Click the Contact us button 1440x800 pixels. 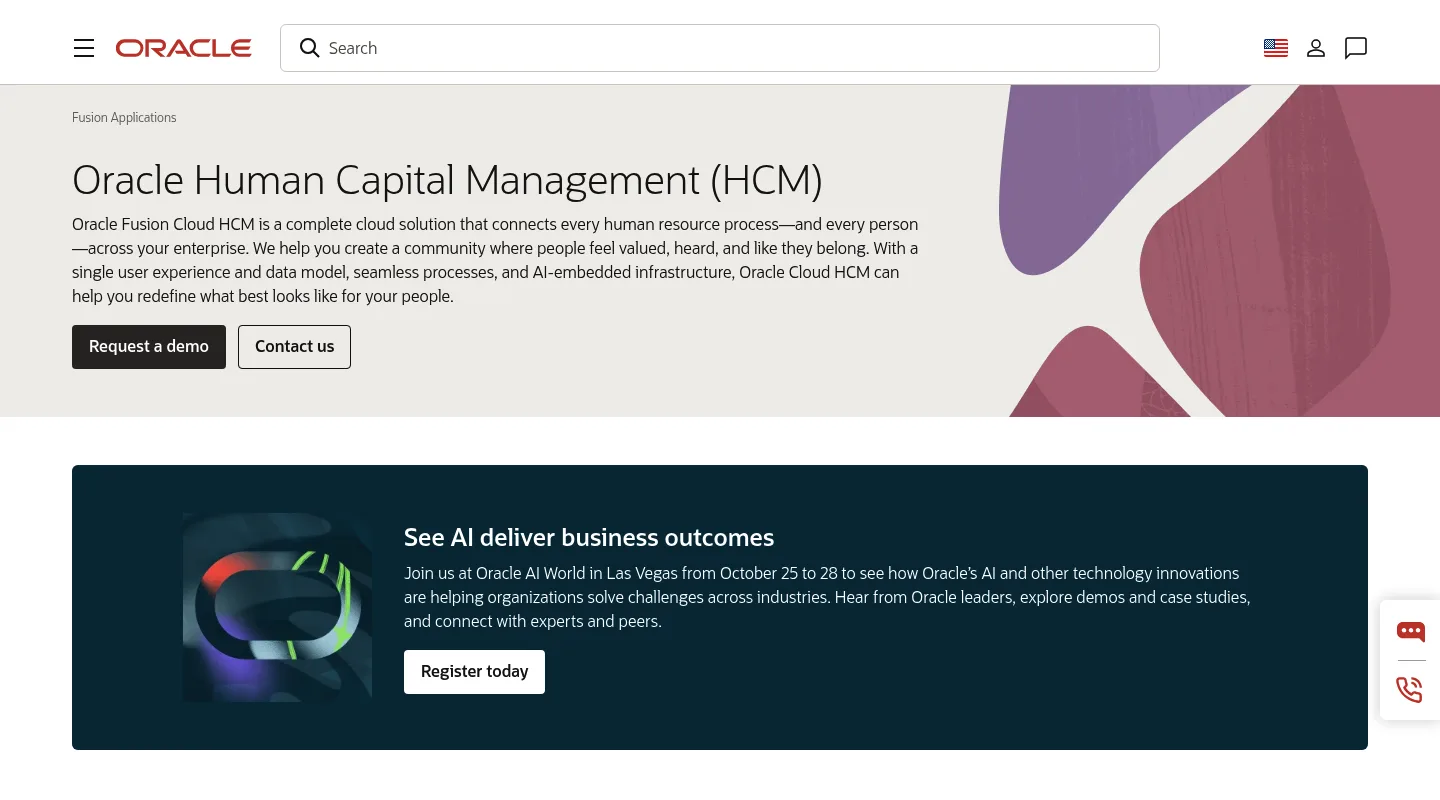[x=294, y=347]
